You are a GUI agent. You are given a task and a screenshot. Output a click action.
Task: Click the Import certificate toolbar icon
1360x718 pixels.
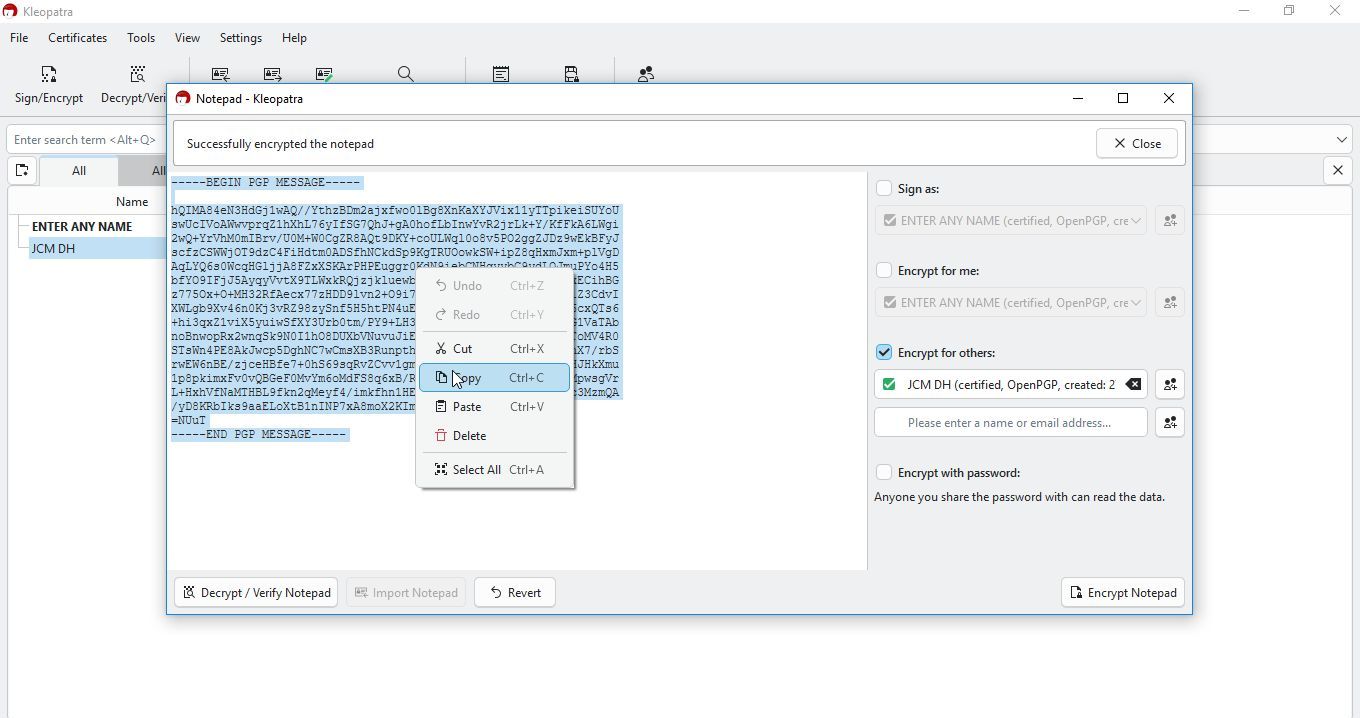[221, 74]
